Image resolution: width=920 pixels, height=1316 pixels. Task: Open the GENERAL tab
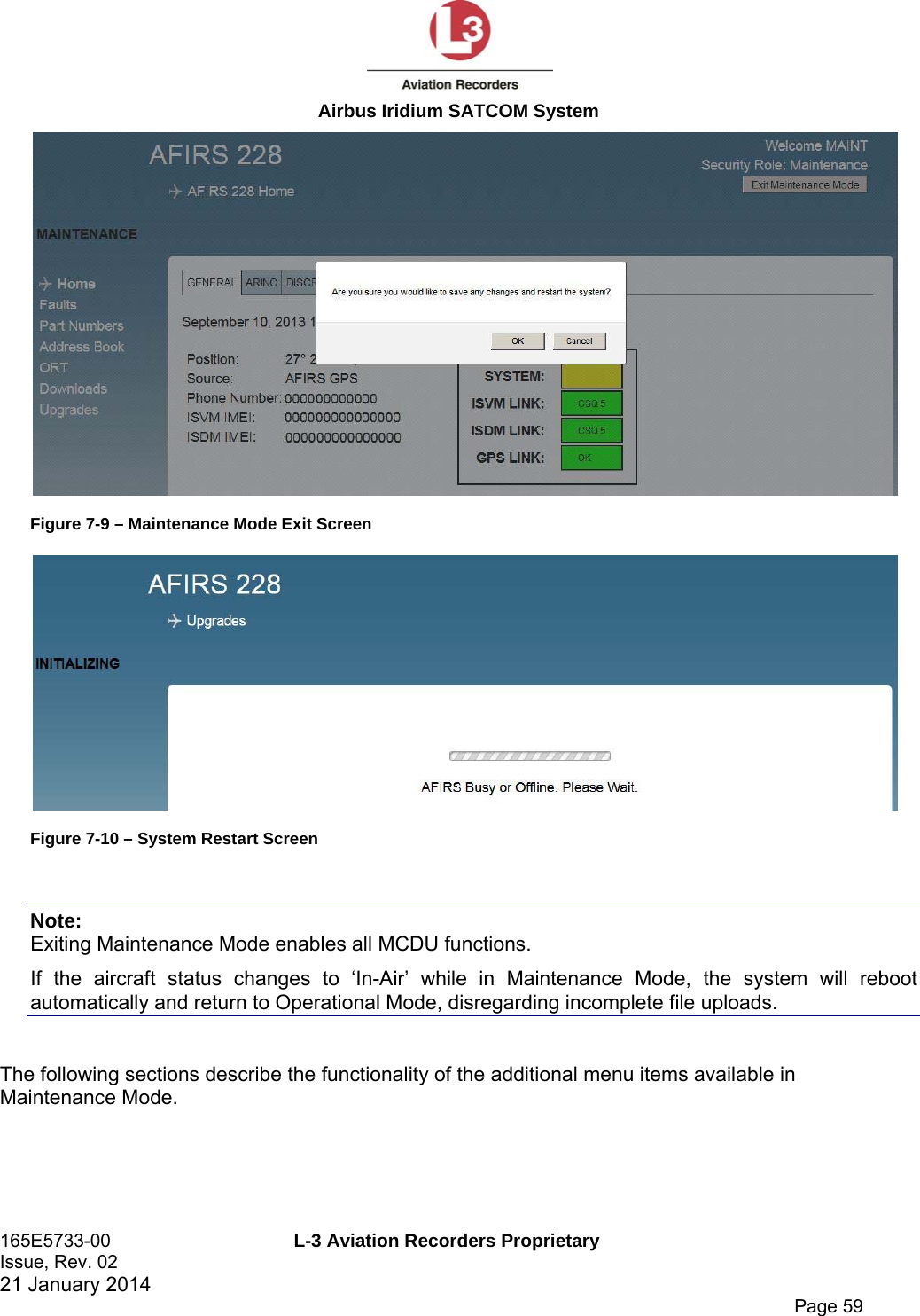coord(212,283)
